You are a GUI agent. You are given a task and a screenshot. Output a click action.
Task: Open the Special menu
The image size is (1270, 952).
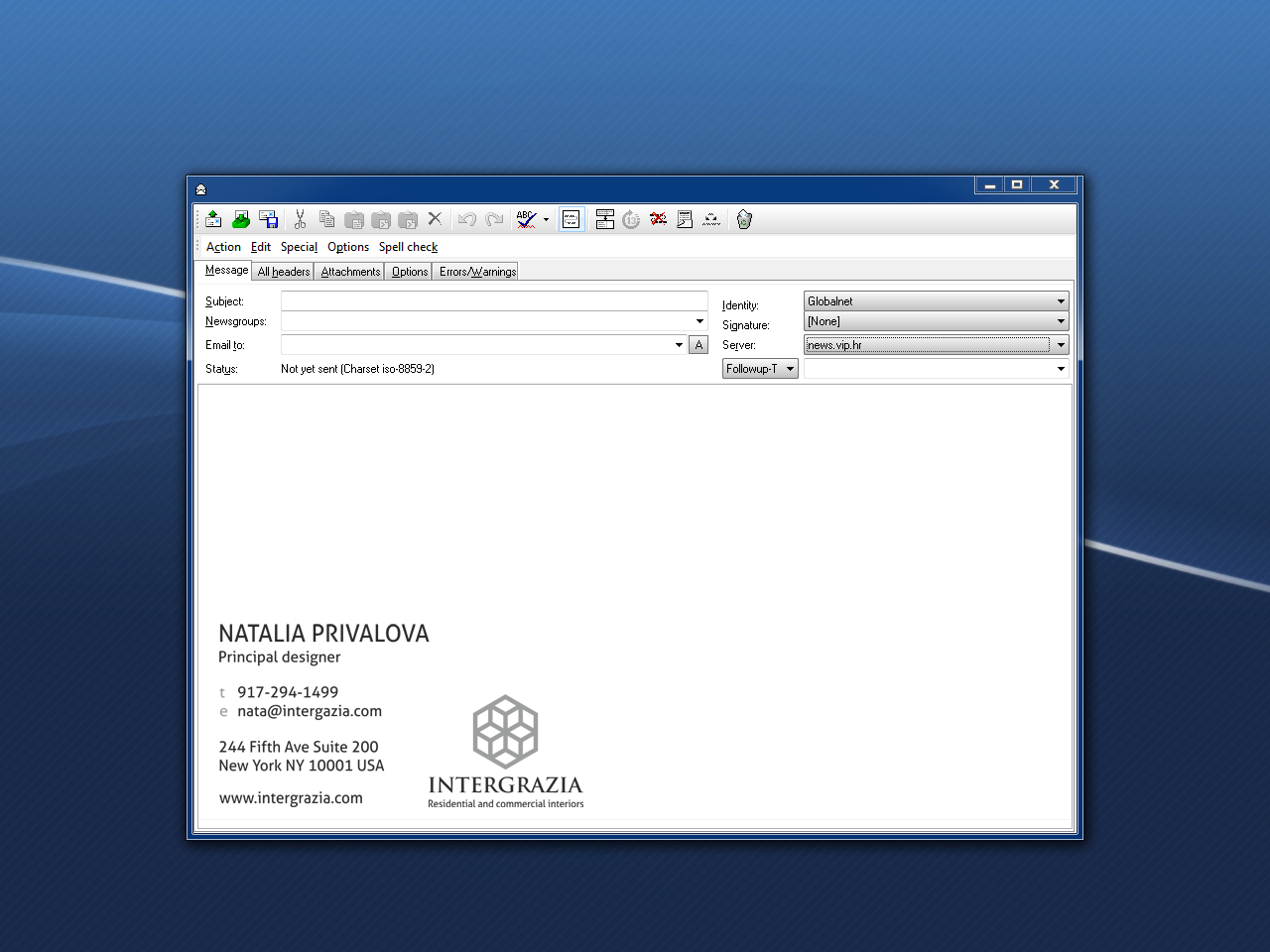coord(299,247)
